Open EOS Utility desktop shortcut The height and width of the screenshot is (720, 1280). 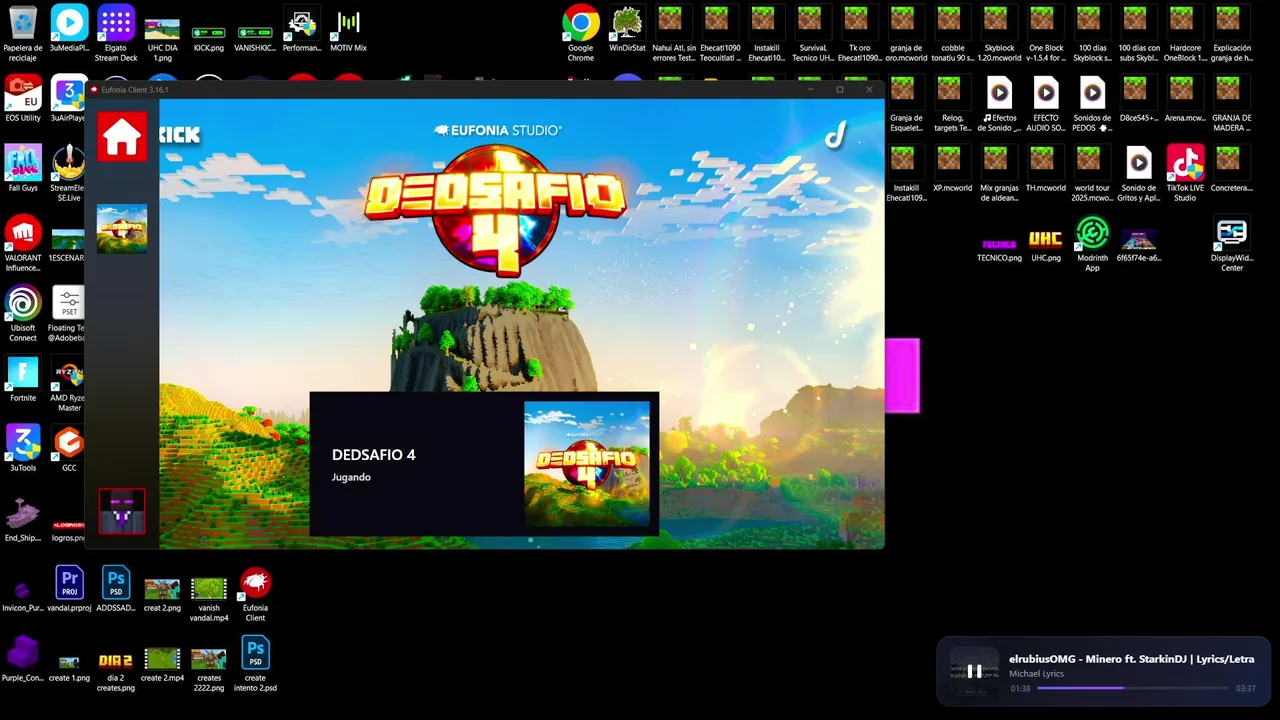point(23,99)
